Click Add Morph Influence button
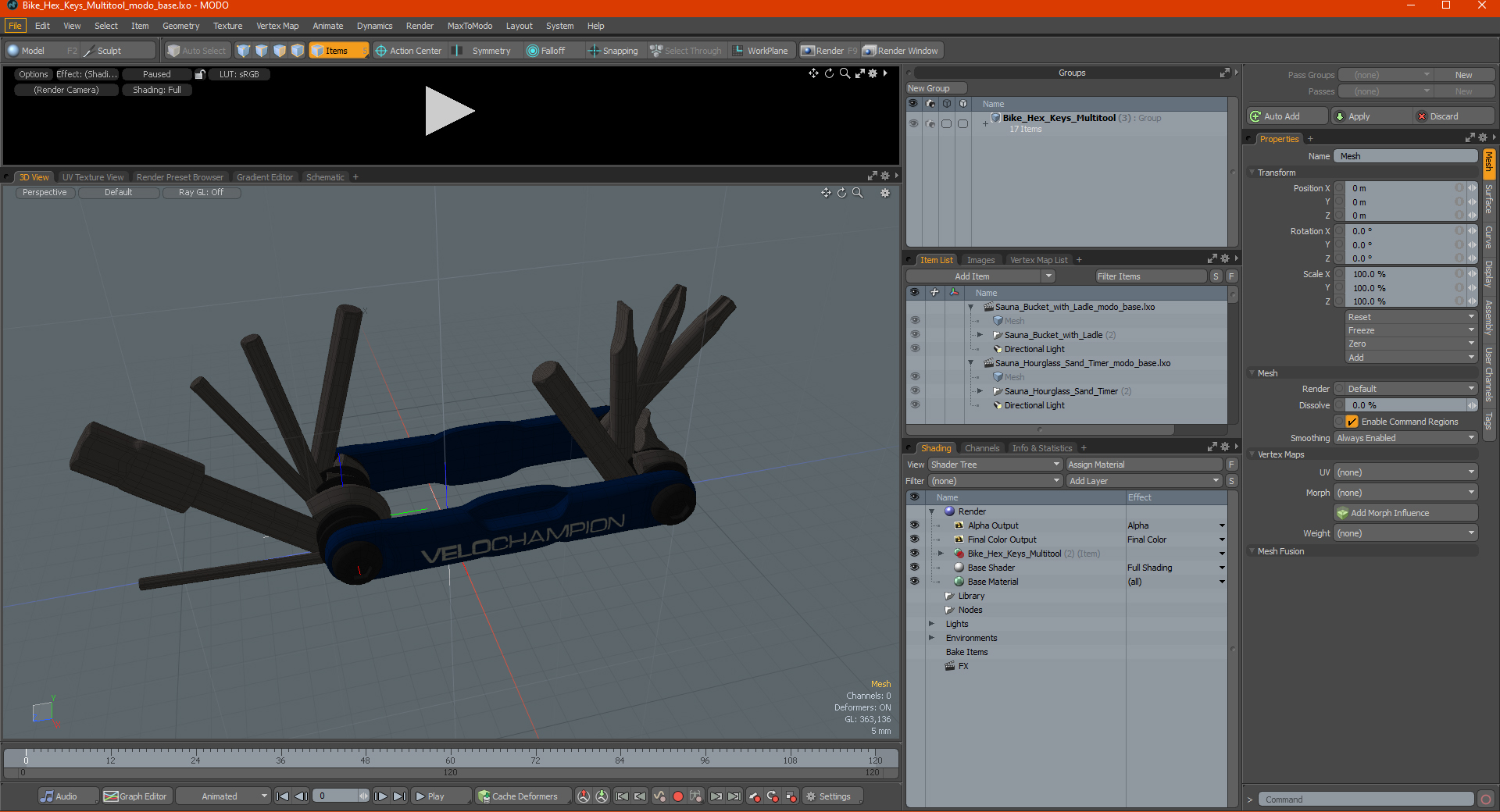This screenshot has height=812, width=1500. [1405, 513]
